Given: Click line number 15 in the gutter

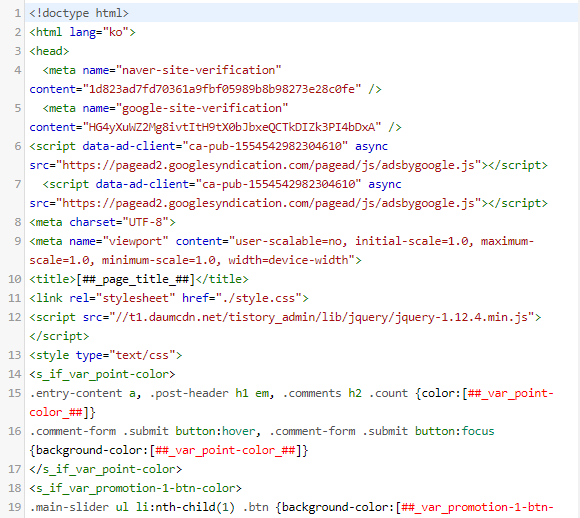Looking at the screenshot, I should [15, 393].
